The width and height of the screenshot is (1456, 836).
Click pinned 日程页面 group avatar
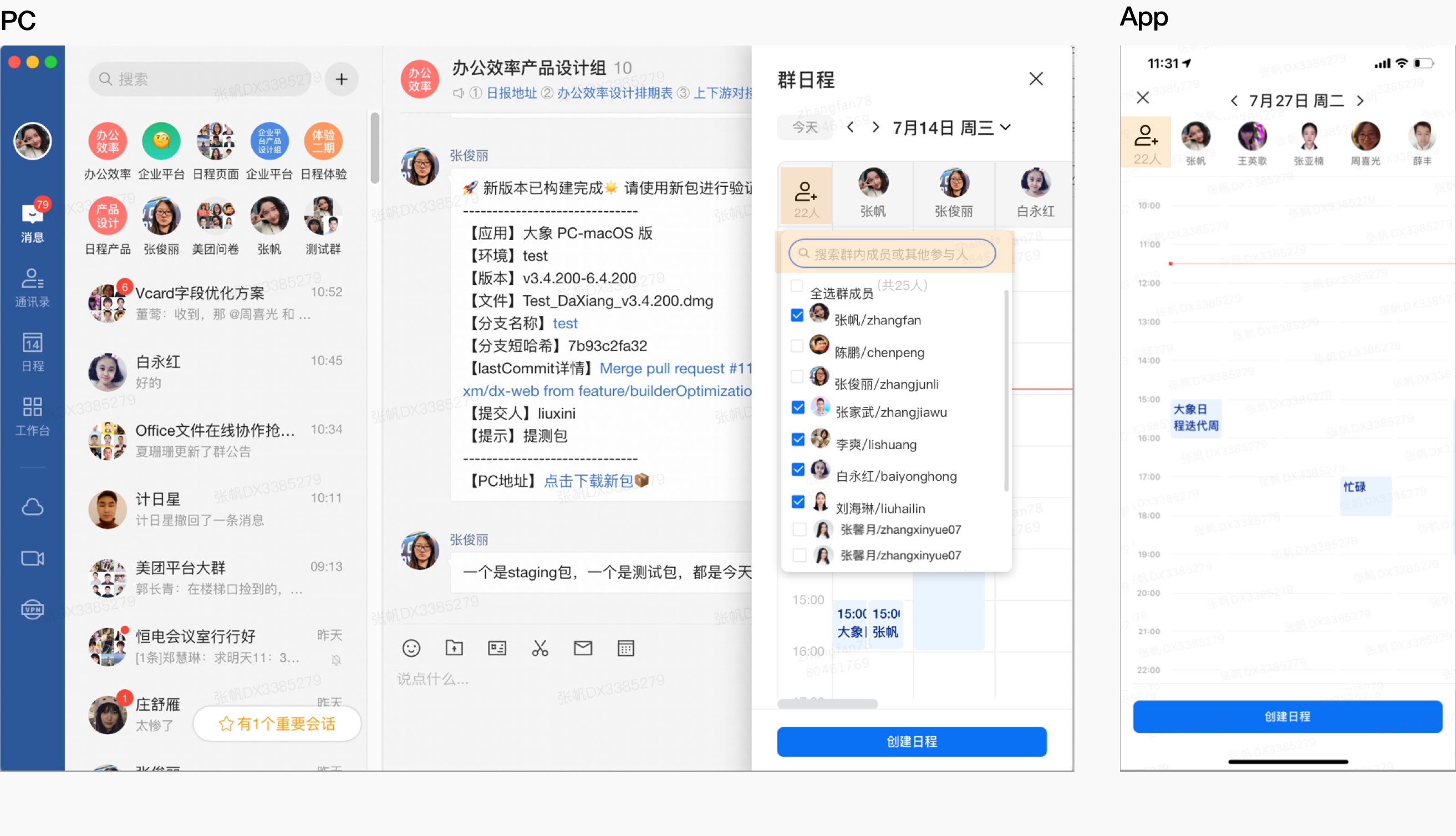(x=215, y=141)
